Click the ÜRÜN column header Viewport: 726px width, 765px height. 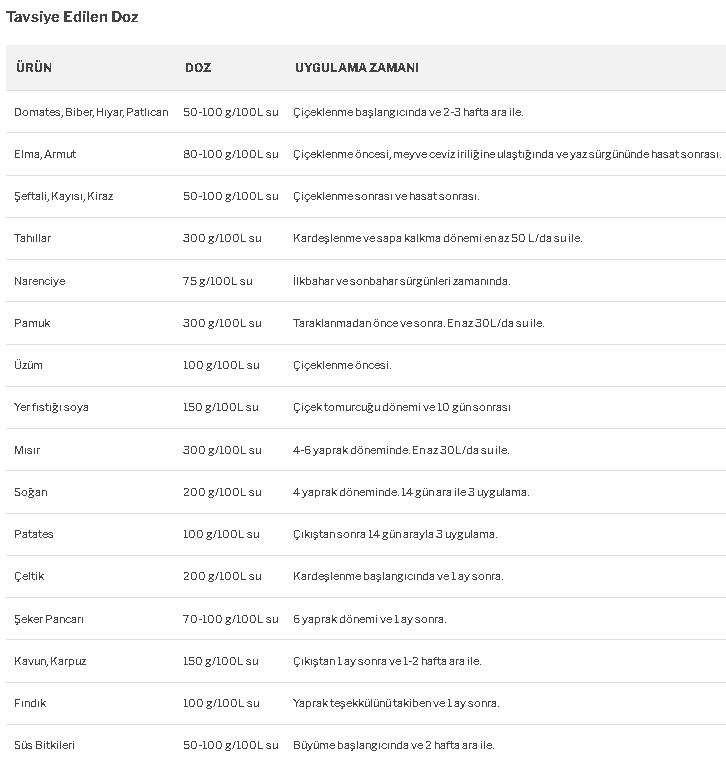pyautogui.click(x=34, y=67)
